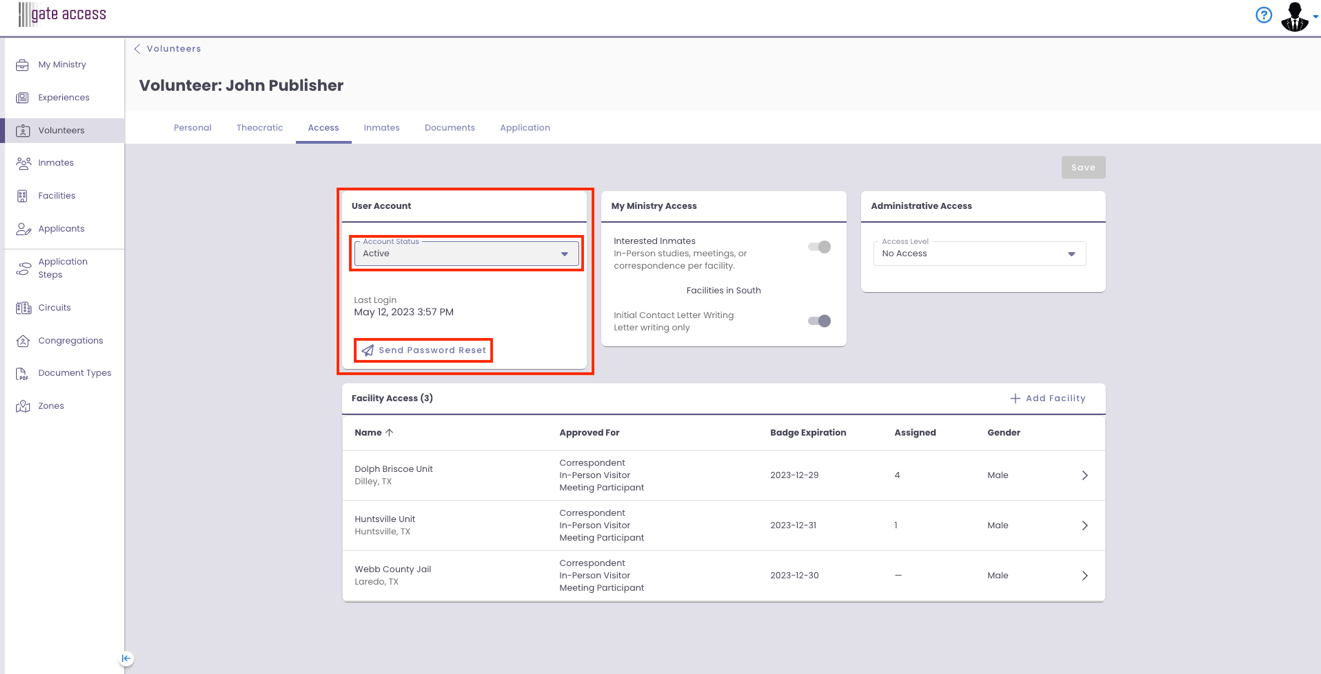The width and height of the screenshot is (1321, 674).
Task: Click the Facility Access (3) heading
Action: [x=392, y=398]
